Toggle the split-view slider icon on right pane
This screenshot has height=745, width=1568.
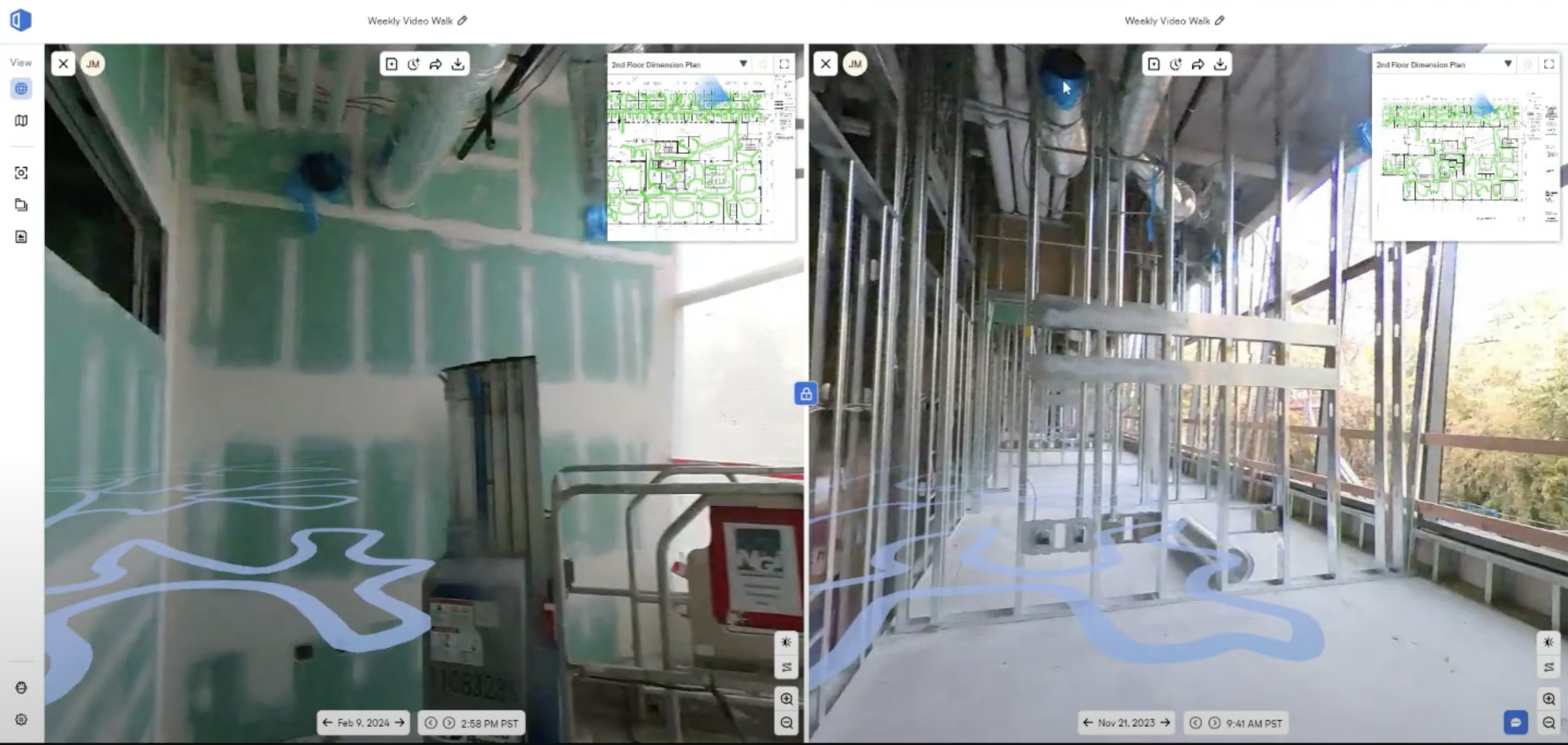pos(1547,667)
